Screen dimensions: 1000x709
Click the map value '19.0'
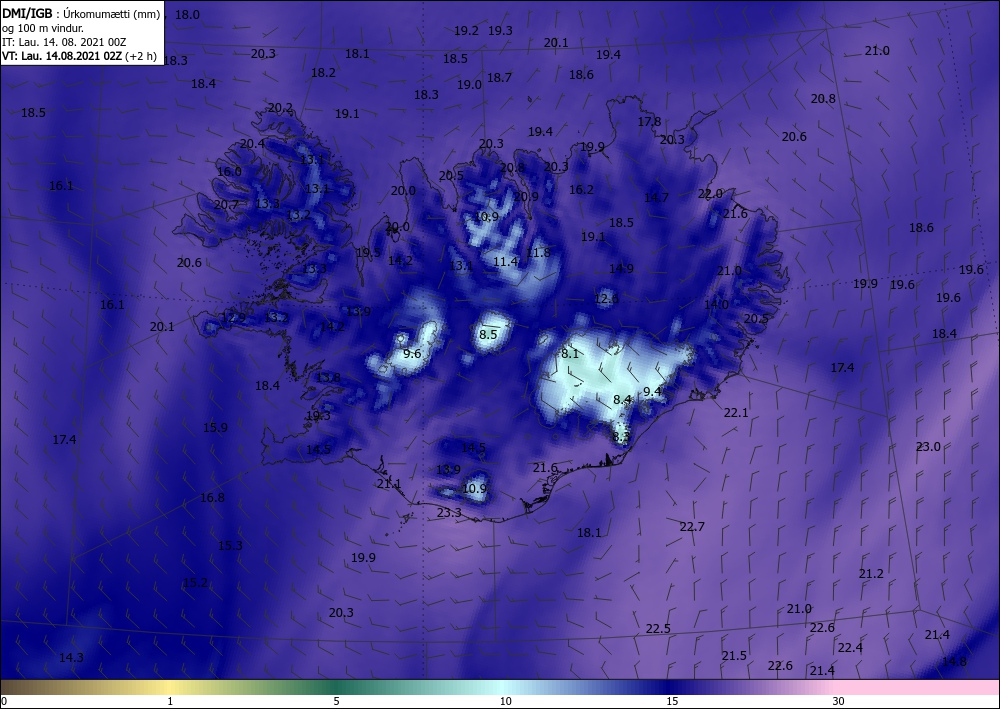(x=469, y=85)
